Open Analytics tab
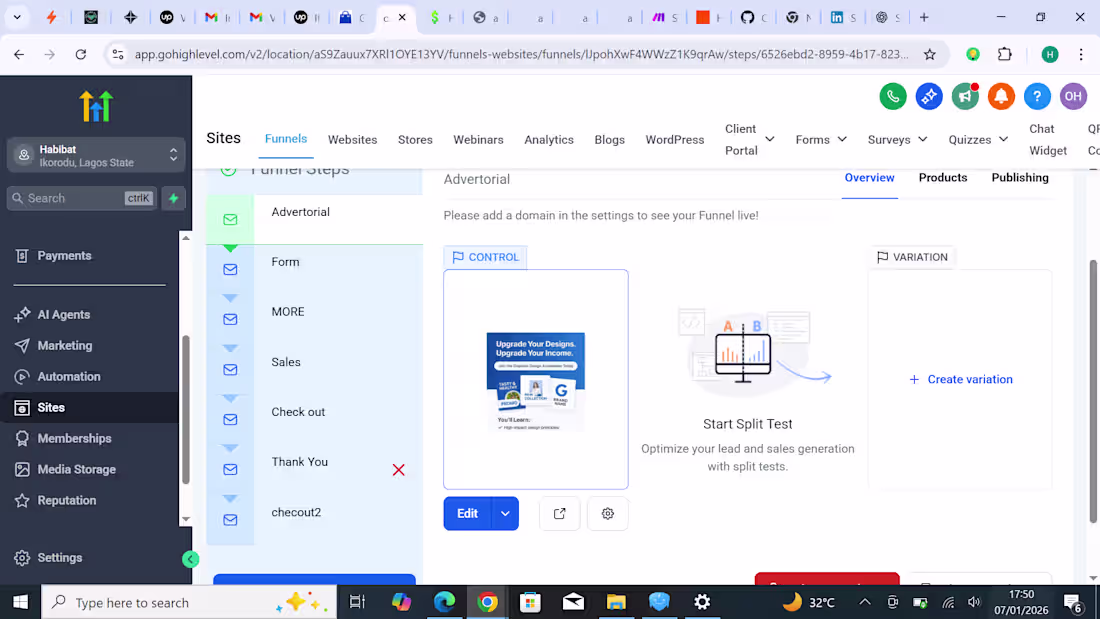The width and height of the screenshot is (1100, 619). [549, 140]
